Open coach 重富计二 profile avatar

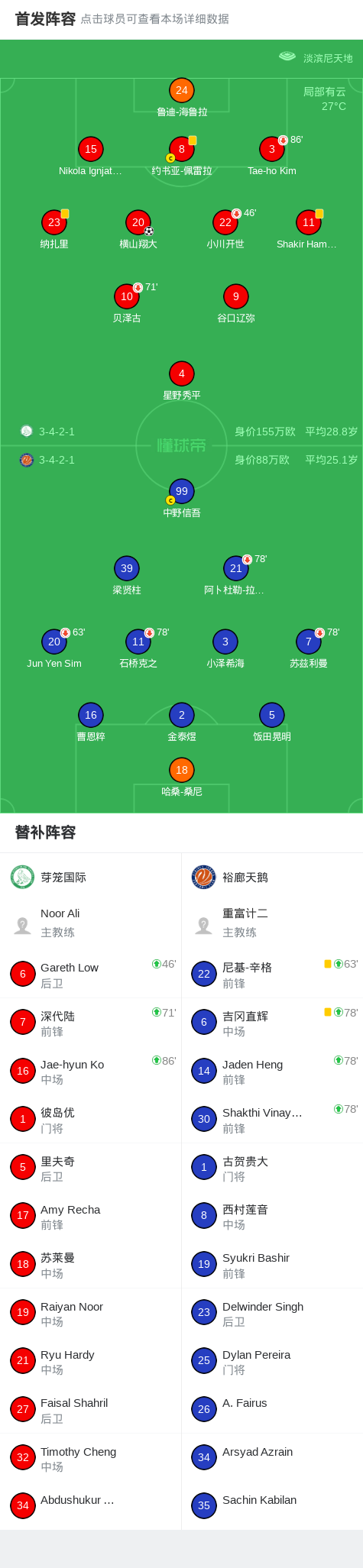pos(203,925)
